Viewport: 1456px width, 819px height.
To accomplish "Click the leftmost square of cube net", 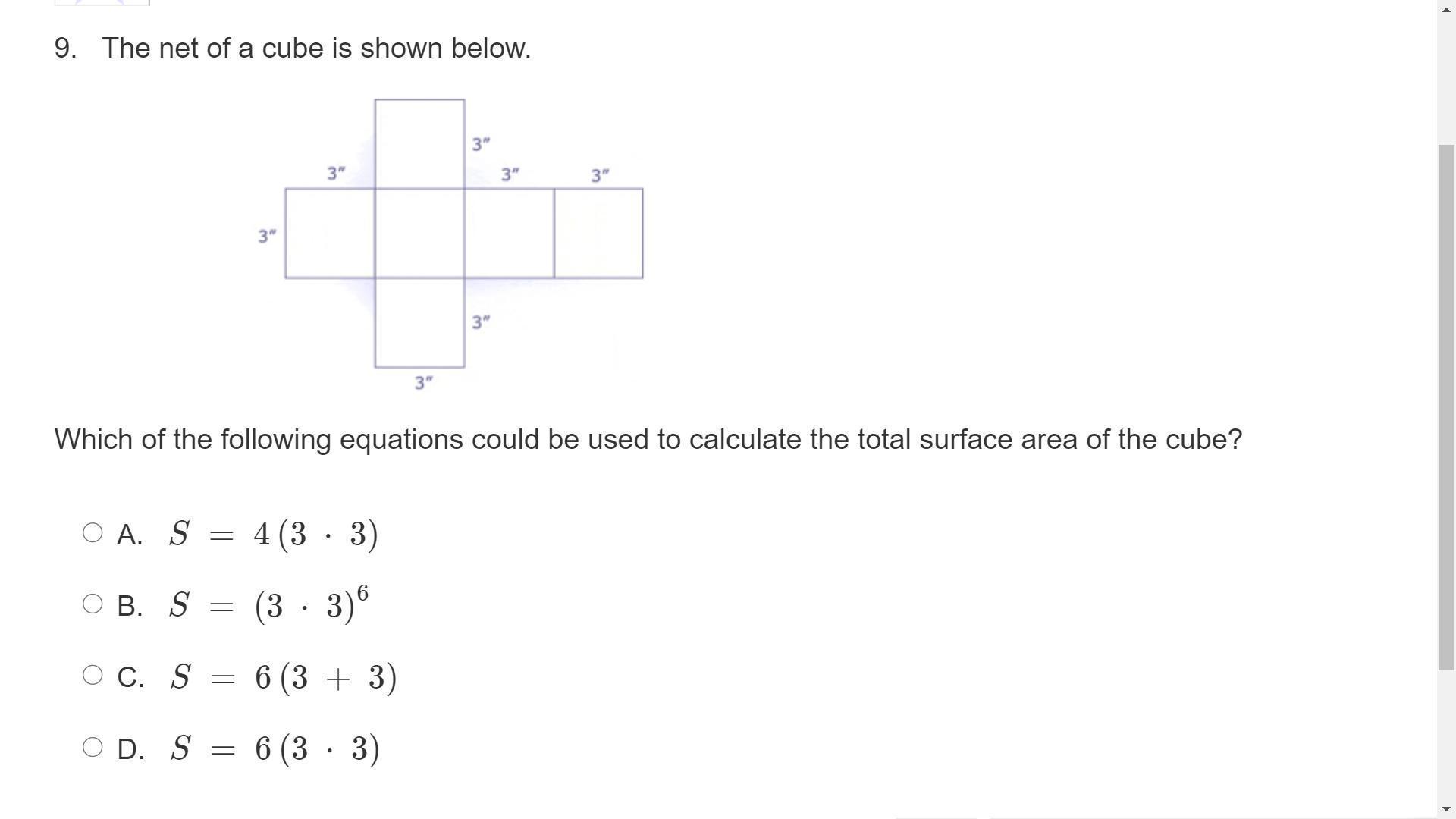I will click(x=330, y=234).
